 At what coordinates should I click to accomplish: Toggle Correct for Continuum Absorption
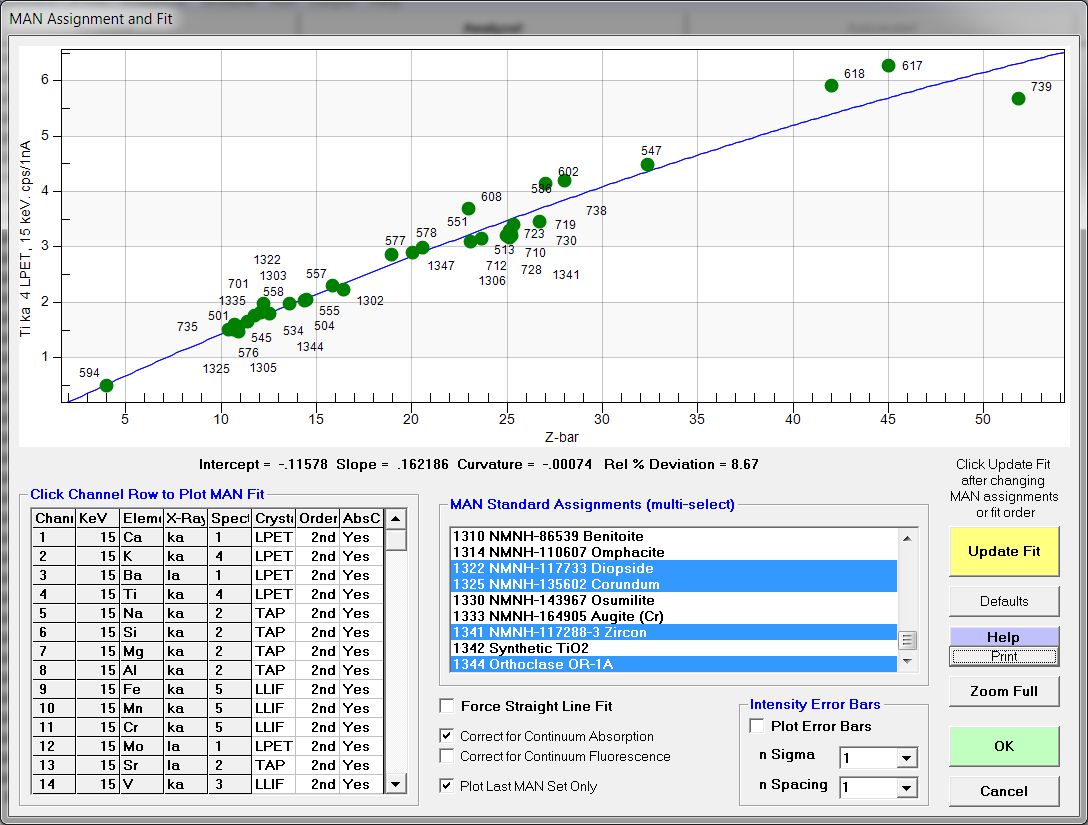coord(447,736)
